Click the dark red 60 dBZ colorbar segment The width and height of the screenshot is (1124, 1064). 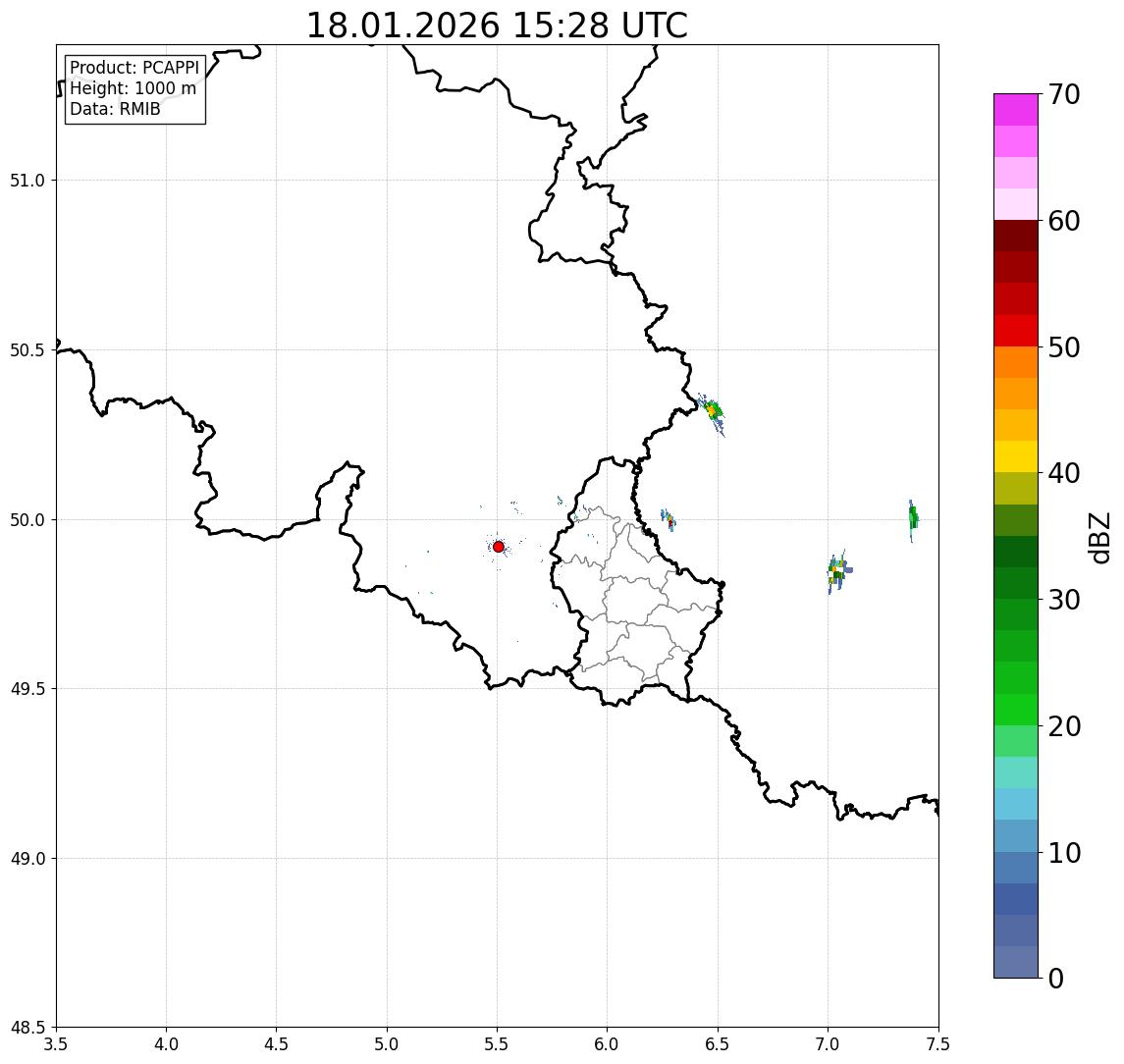[x=1016, y=236]
